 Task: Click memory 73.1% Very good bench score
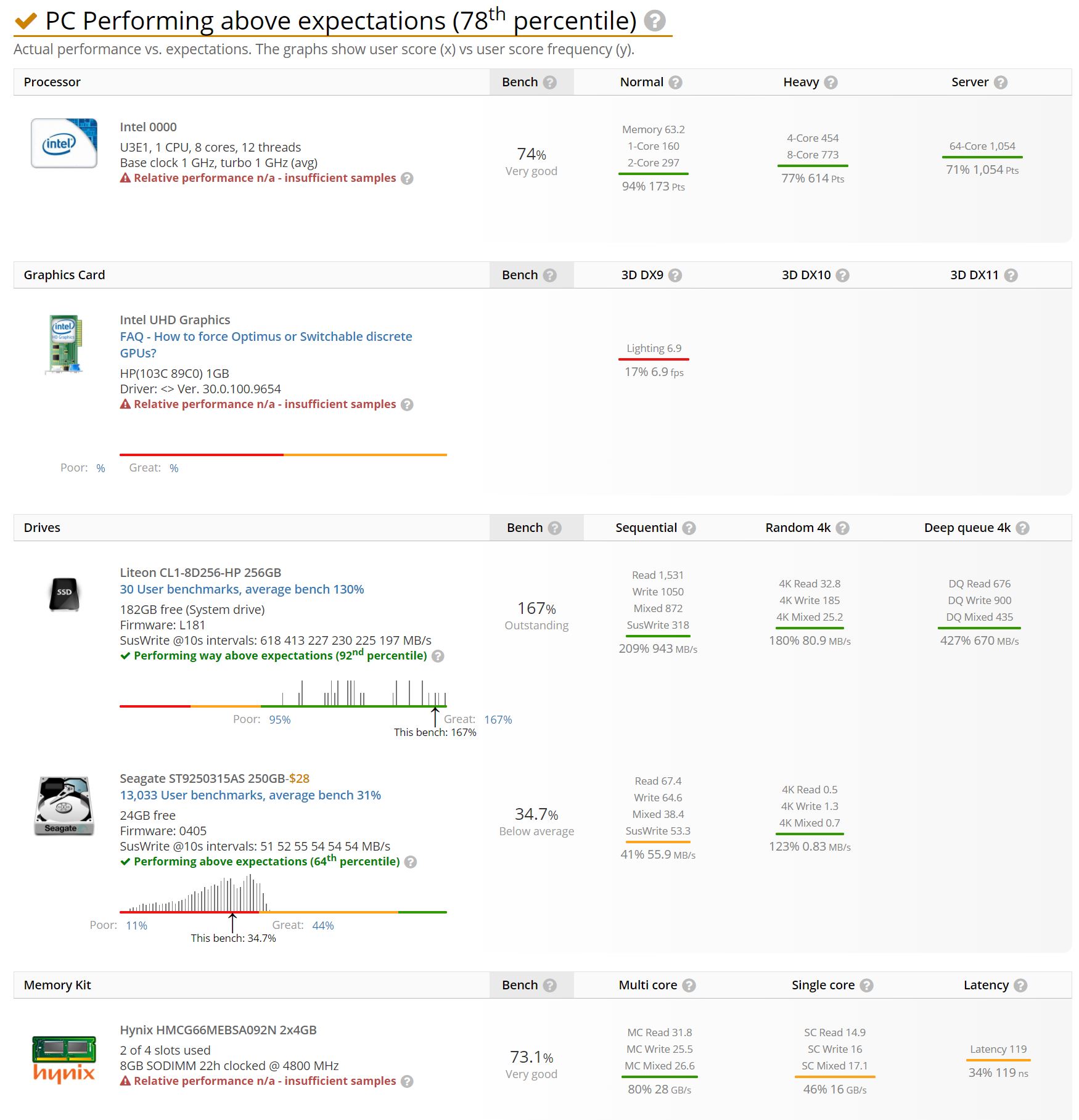coord(531,1065)
